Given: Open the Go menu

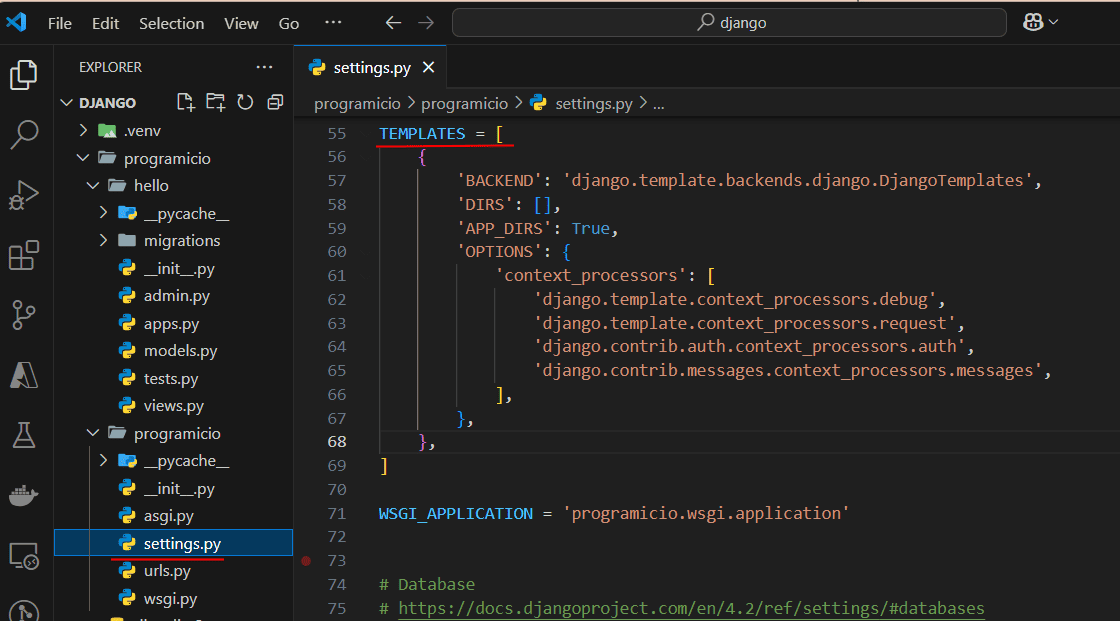Looking at the screenshot, I should (289, 24).
